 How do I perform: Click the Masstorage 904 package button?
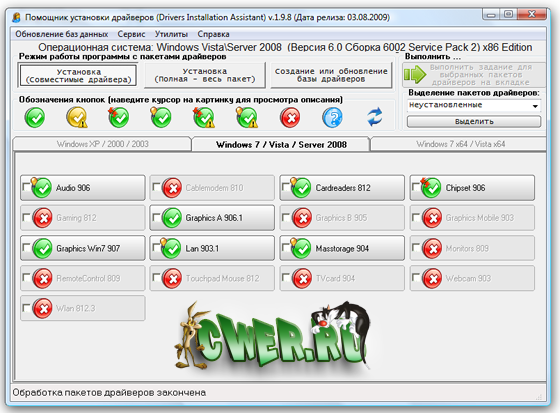coord(342,248)
